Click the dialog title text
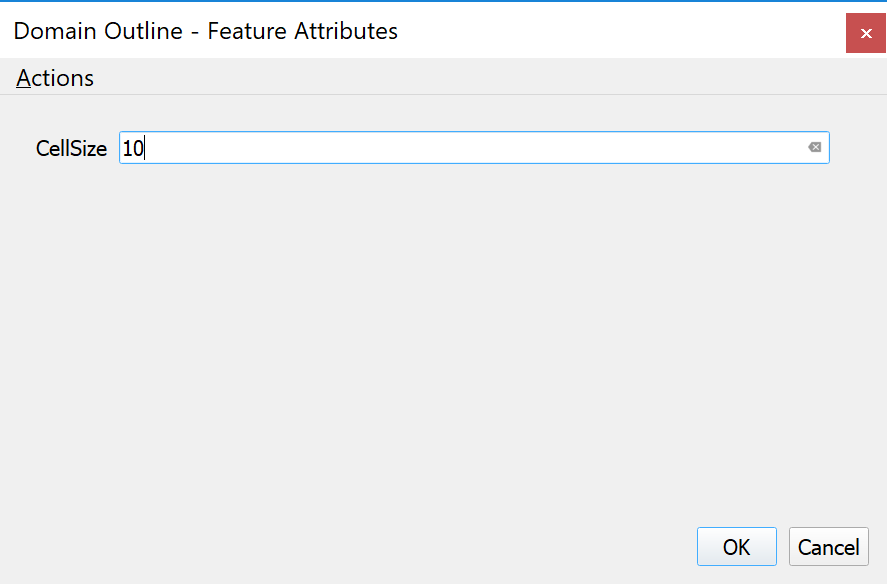Image resolution: width=887 pixels, height=584 pixels. click(205, 31)
